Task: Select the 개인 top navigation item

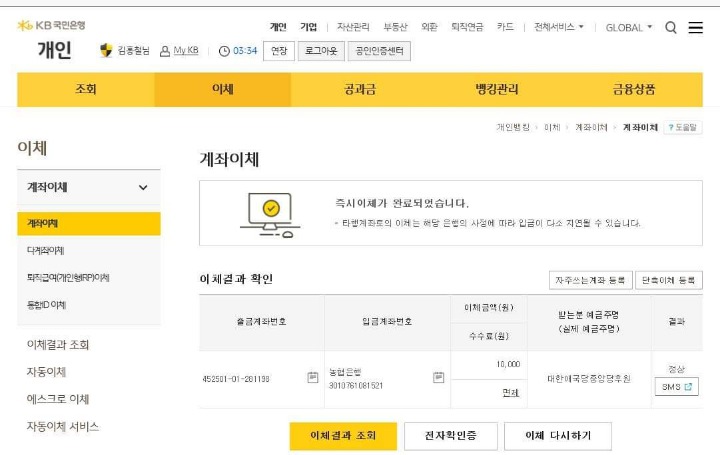Action: coord(278,27)
